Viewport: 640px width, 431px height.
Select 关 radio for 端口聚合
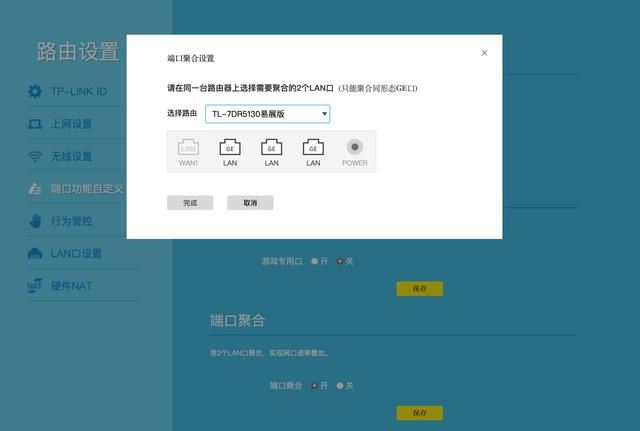click(340, 386)
